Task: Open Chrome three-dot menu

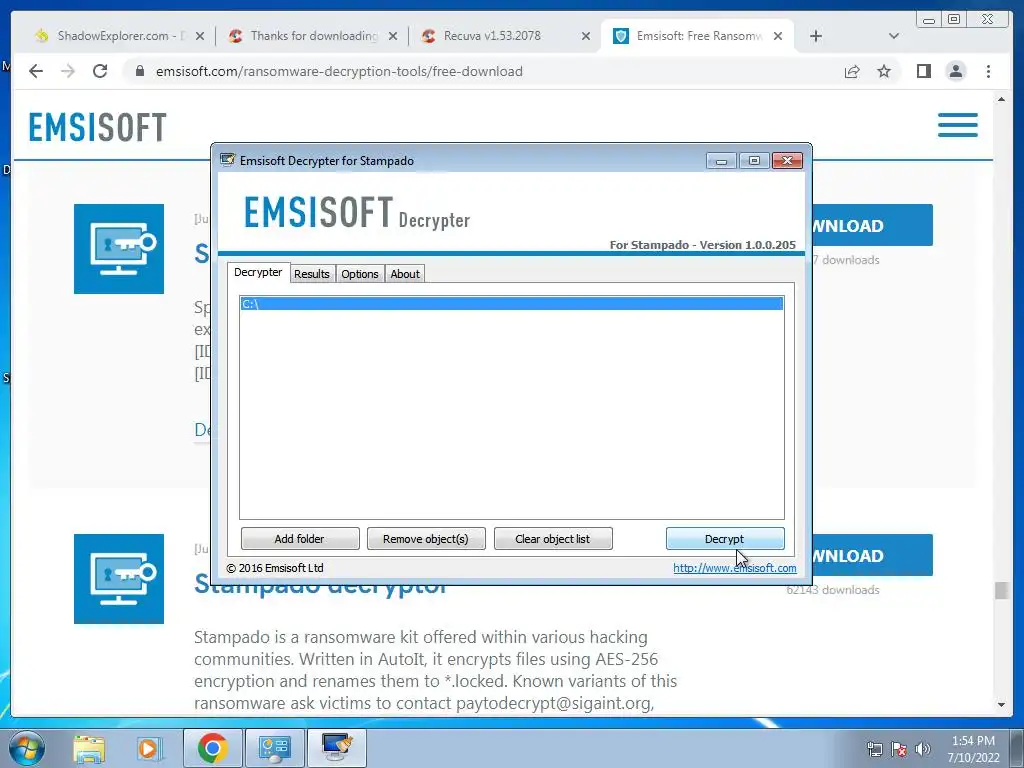Action: click(988, 71)
